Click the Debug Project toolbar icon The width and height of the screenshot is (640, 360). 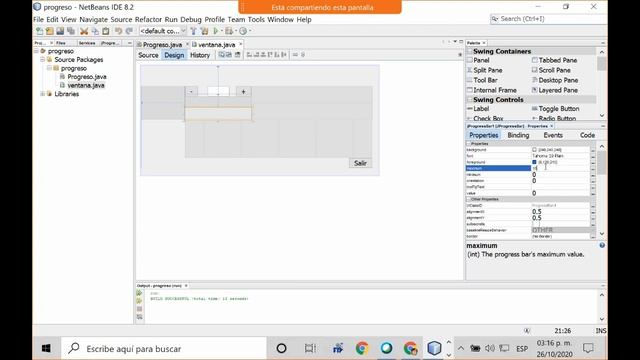coord(229,31)
